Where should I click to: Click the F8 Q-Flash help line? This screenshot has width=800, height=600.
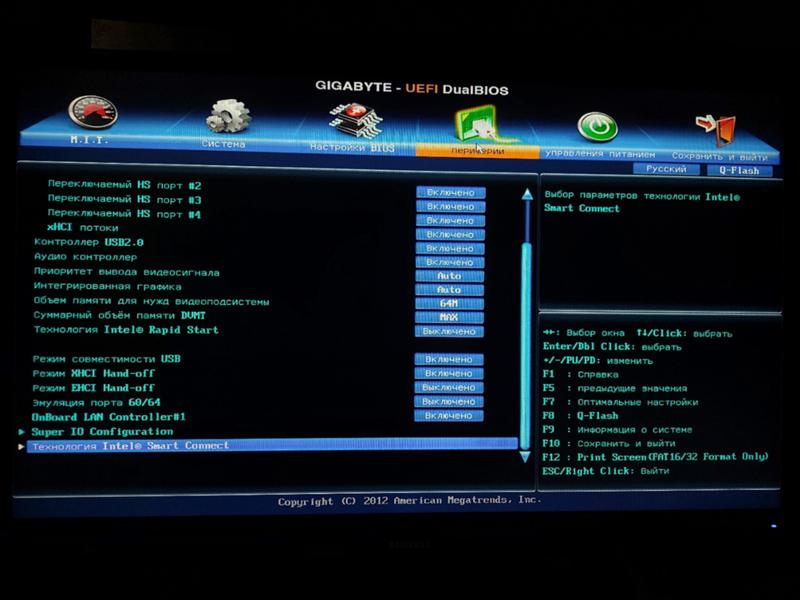(x=581, y=415)
